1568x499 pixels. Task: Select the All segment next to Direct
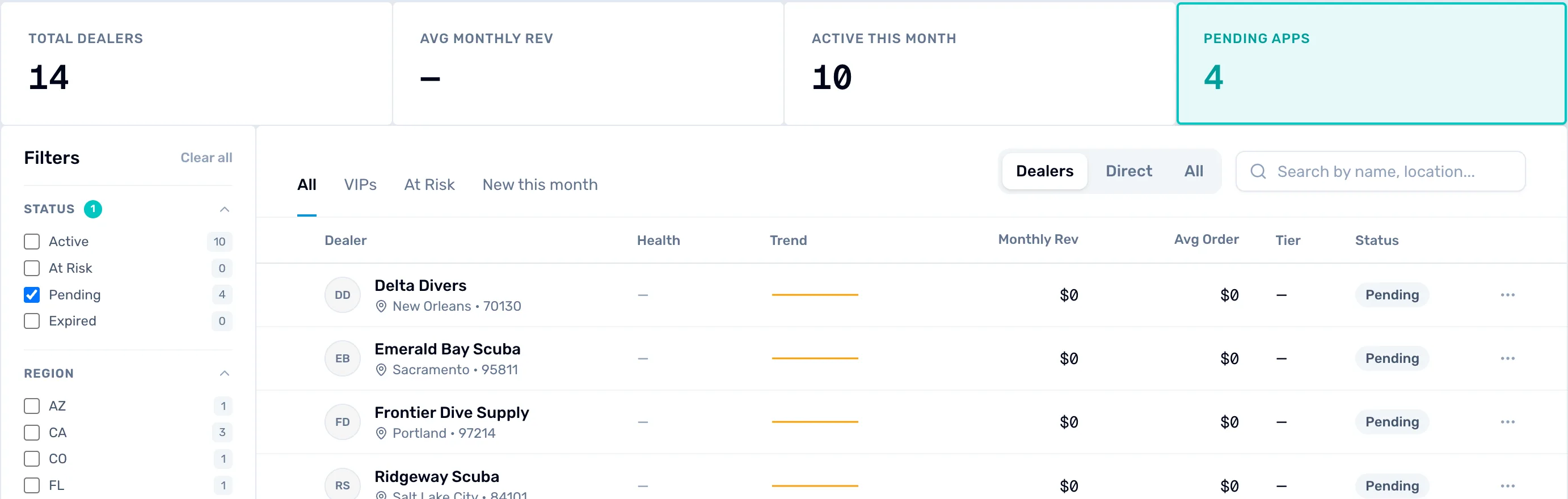point(1194,171)
